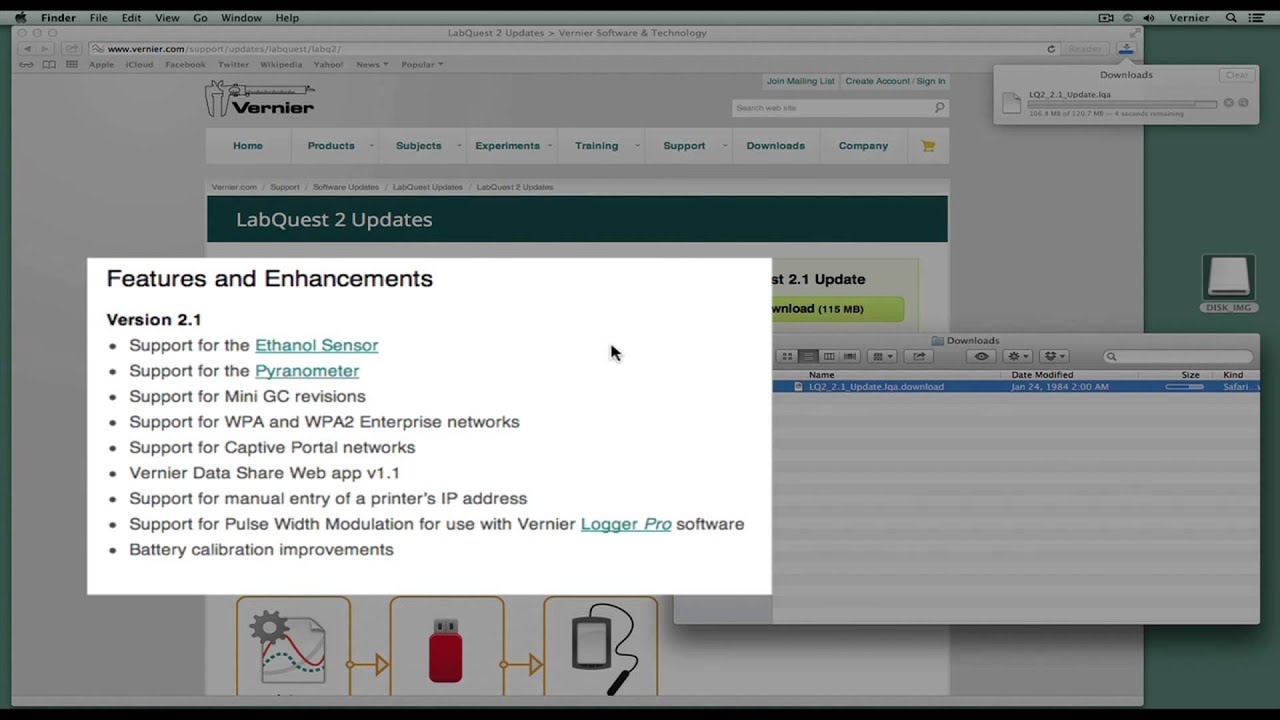Screen dimensions: 1280x720
Task: Open the Help menu
Action: [287, 17]
